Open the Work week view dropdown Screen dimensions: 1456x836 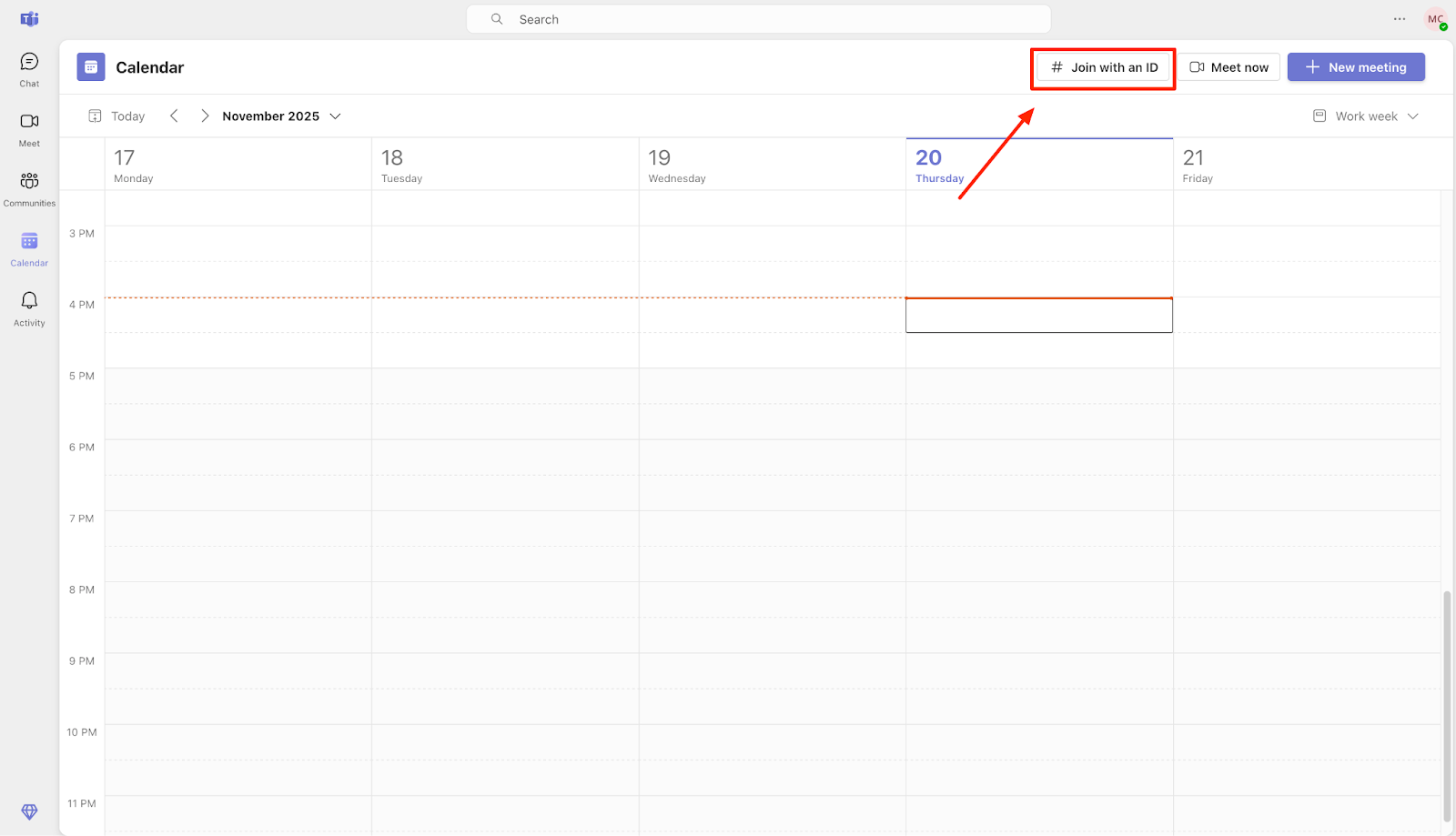click(1366, 116)
